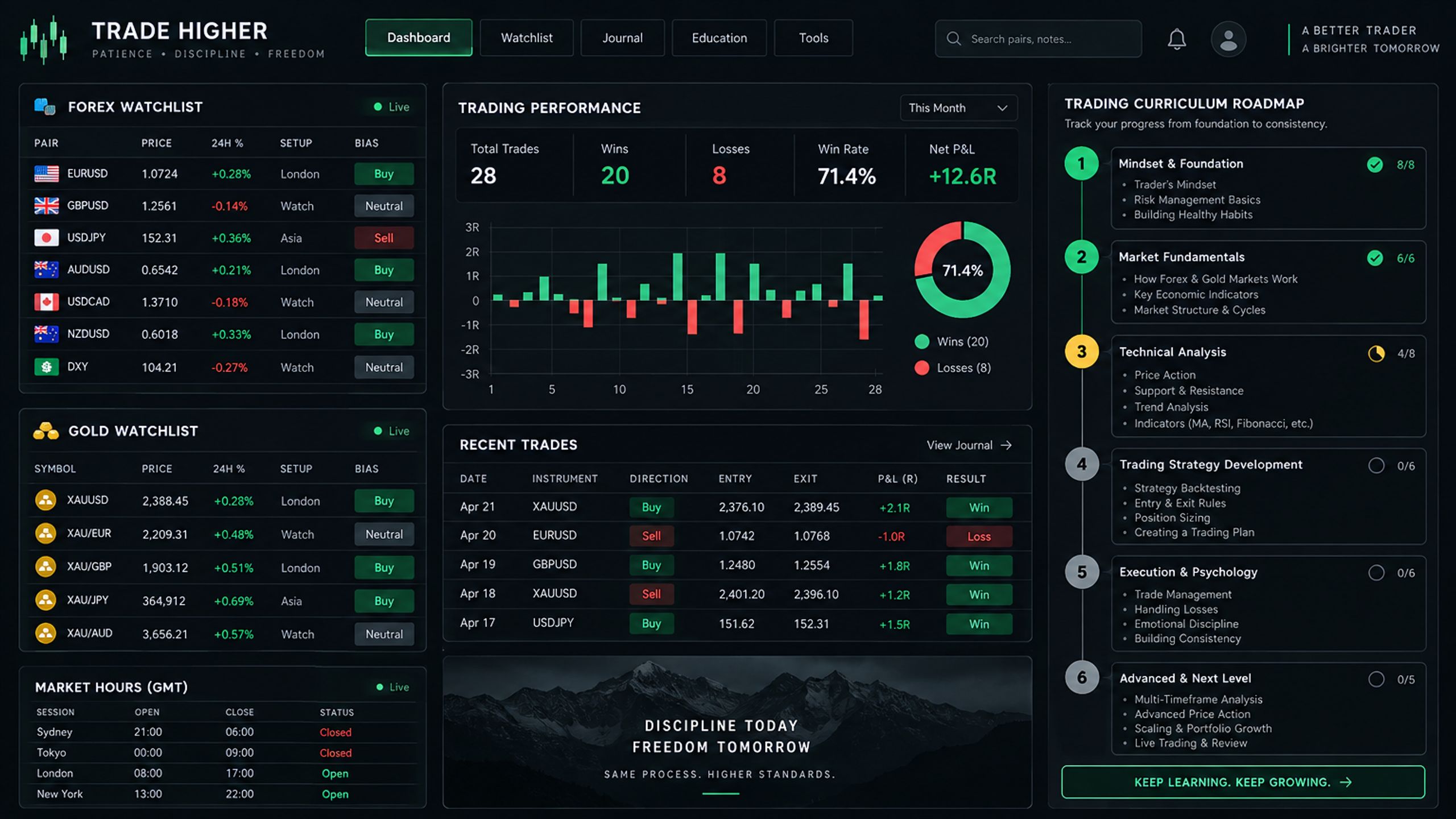Viewport: 1456px width, 819px height.
Task: Click the XAU/EUR Neutral bias button
Action: [x=384, y=534]
